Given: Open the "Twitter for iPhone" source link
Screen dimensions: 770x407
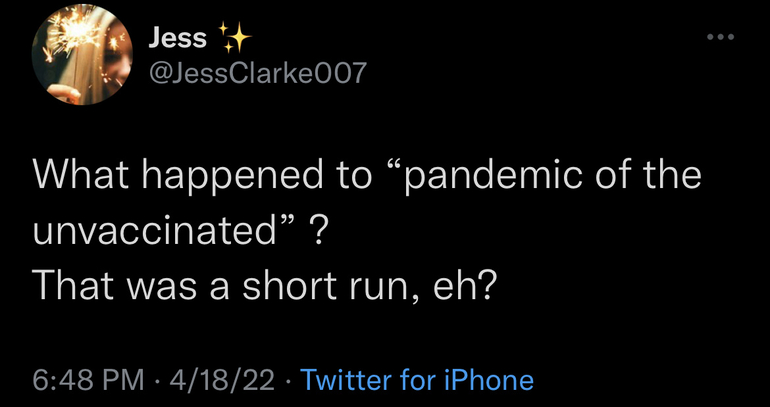Looking at the screenshot, I should [416, 380].
